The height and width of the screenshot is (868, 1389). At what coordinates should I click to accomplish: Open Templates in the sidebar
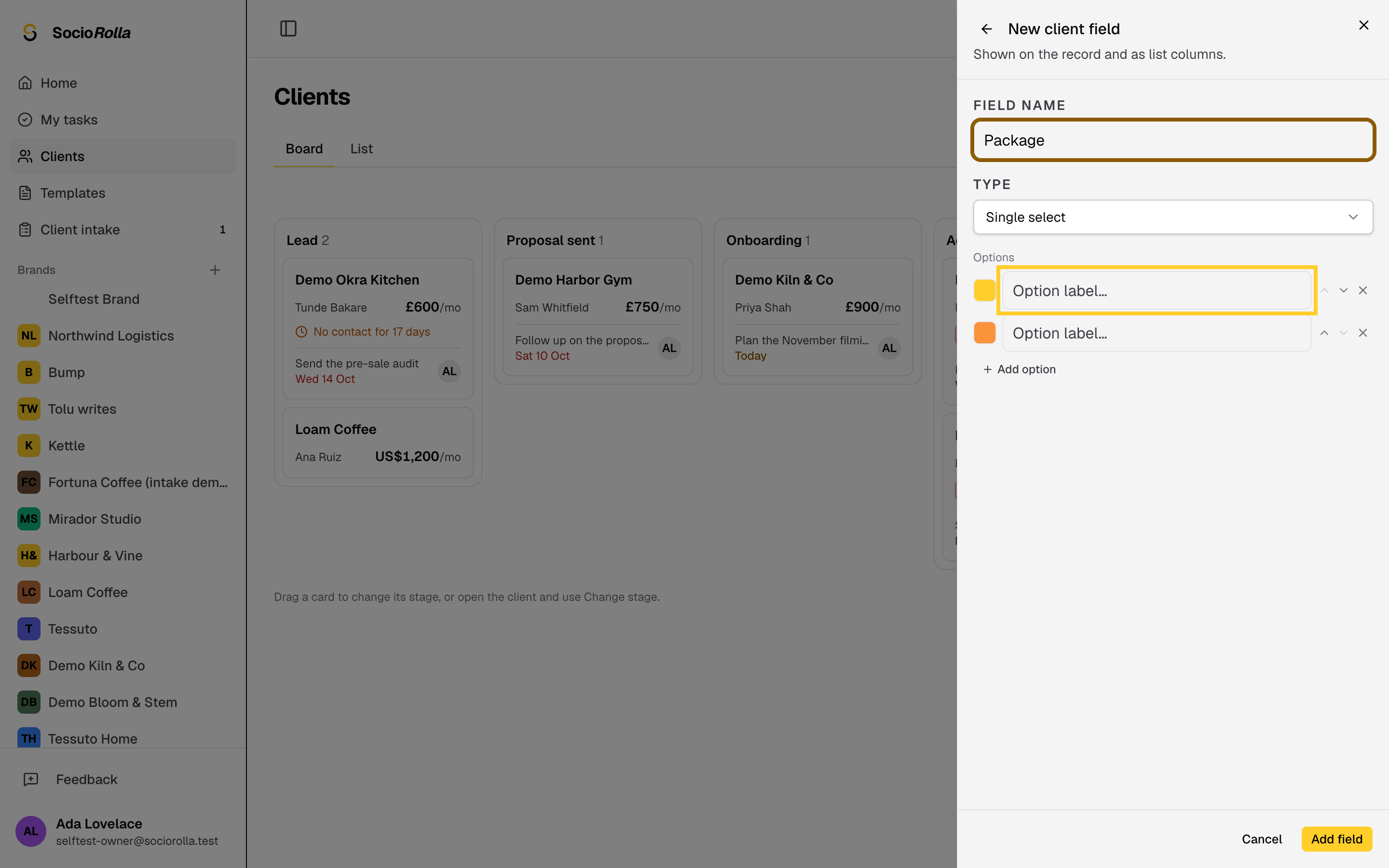123,193
